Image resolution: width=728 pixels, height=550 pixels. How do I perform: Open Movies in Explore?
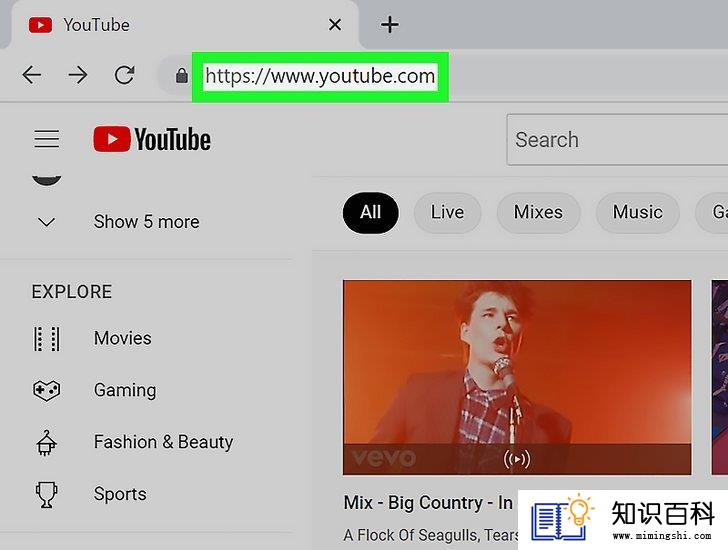123,338
